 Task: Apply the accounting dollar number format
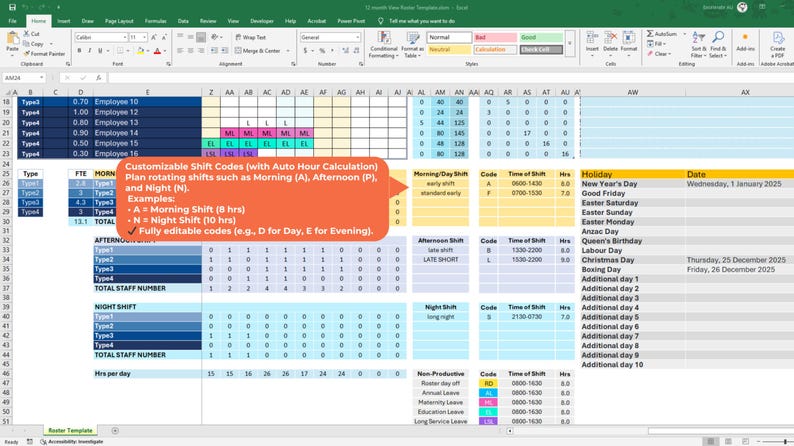tap(305, 51)
